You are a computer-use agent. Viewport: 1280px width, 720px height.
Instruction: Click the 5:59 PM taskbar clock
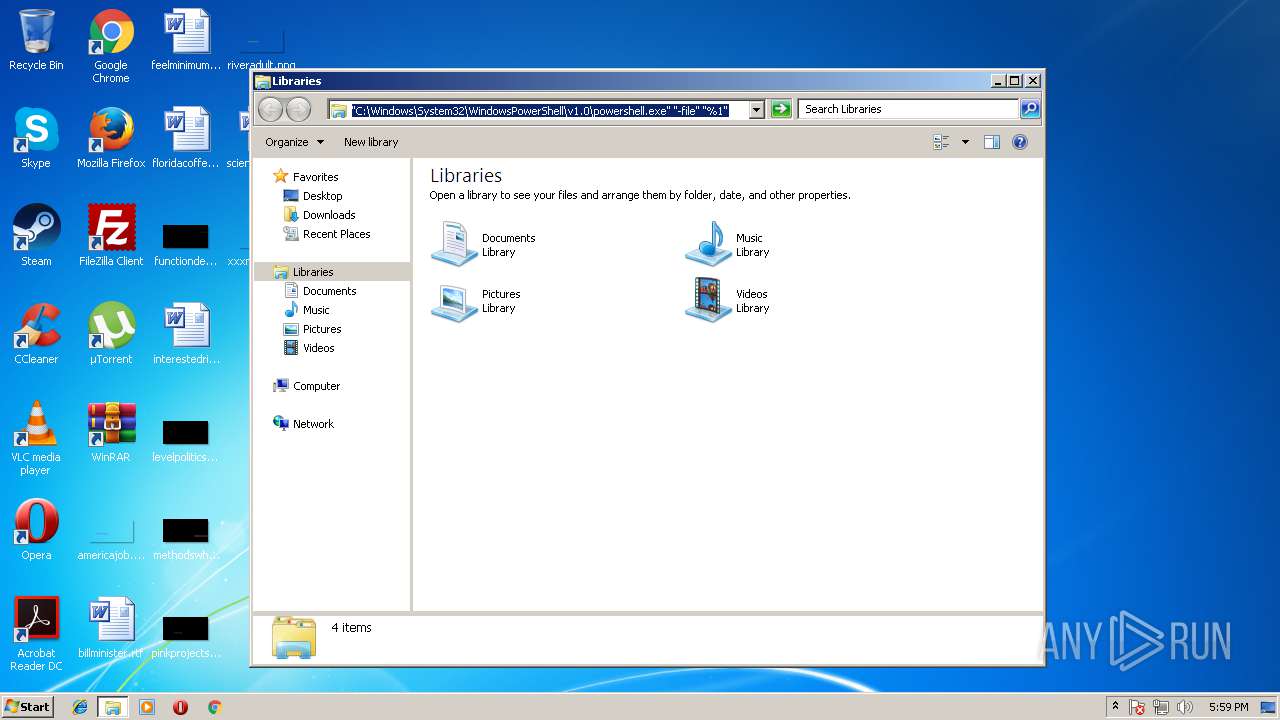point(1229,707)
